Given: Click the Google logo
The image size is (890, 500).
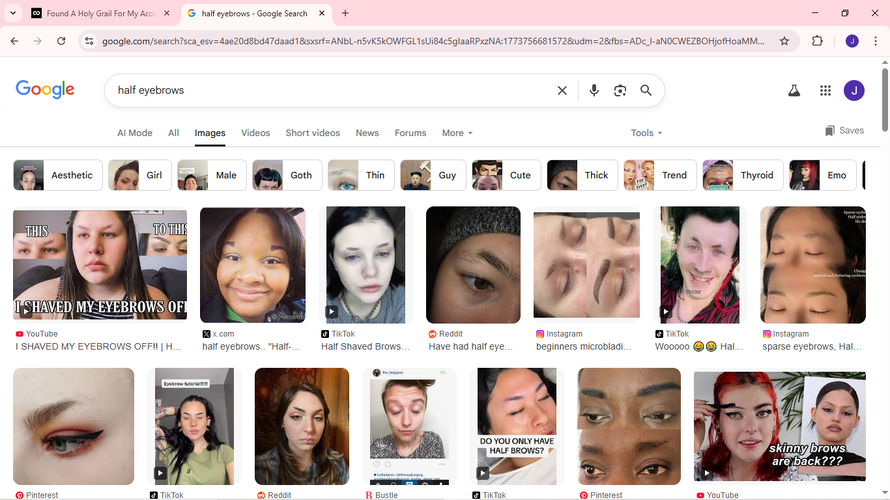Looking at the screenshot, I should click(45, 90).
